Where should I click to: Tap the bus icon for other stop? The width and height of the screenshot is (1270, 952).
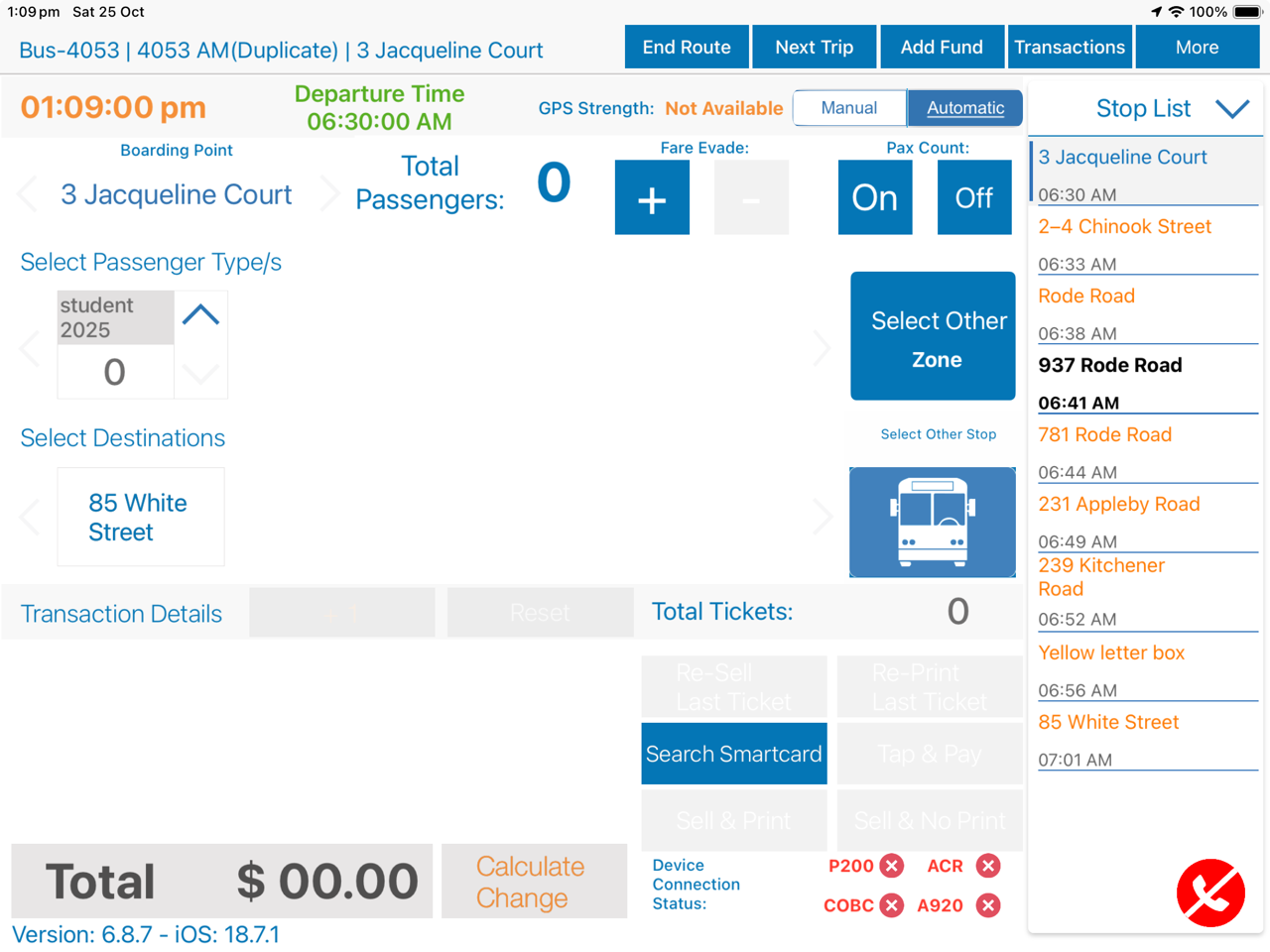(932, 523)
